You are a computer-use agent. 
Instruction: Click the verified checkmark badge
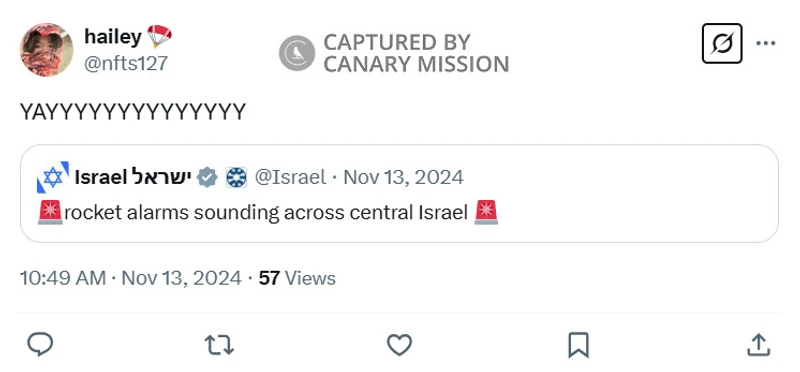(x=207, y=178)
